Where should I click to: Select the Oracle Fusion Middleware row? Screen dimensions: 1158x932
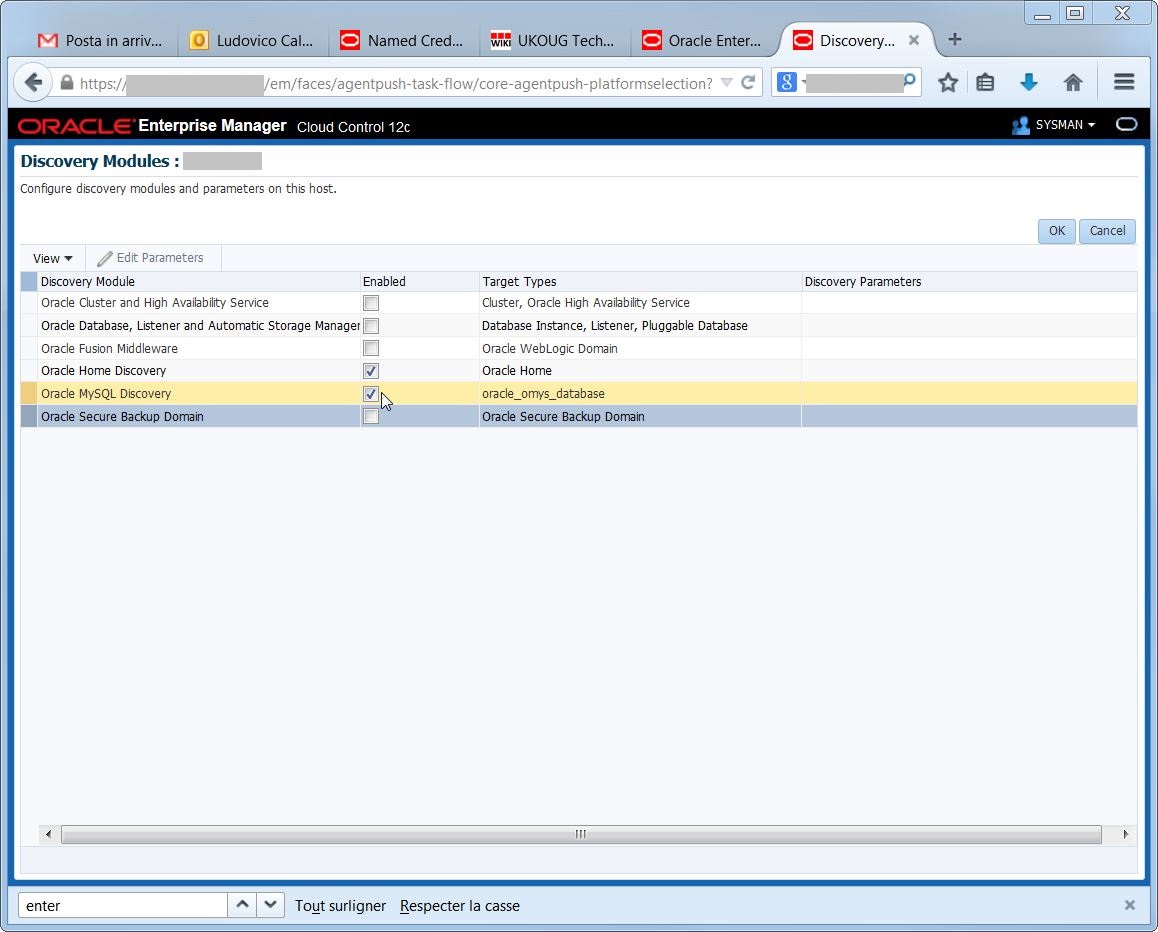click(x=579, y=349)
